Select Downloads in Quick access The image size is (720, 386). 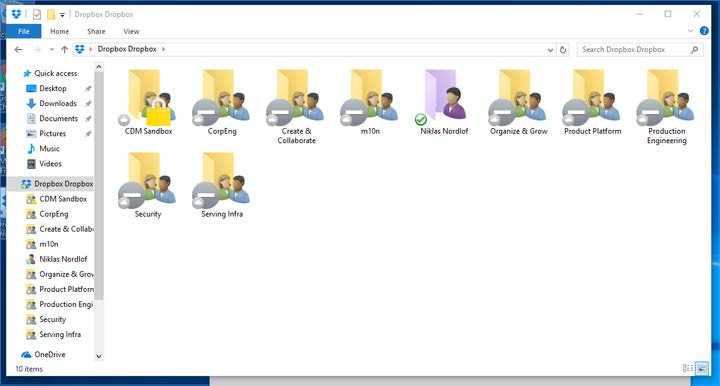58,103
